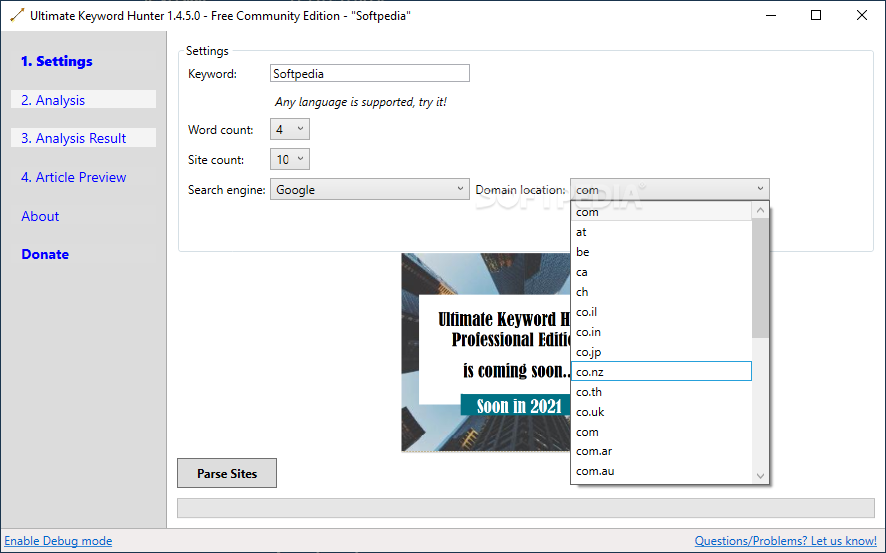The width and height of the screenshot is (886, 553).
Task: Select the highlighted top 'com' list entry
Action: [x=662, y=212]
